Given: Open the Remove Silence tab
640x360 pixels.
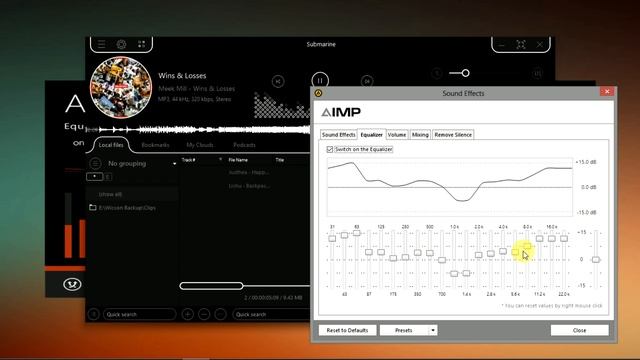Looking at the screenshot, I should coord(453,135).
